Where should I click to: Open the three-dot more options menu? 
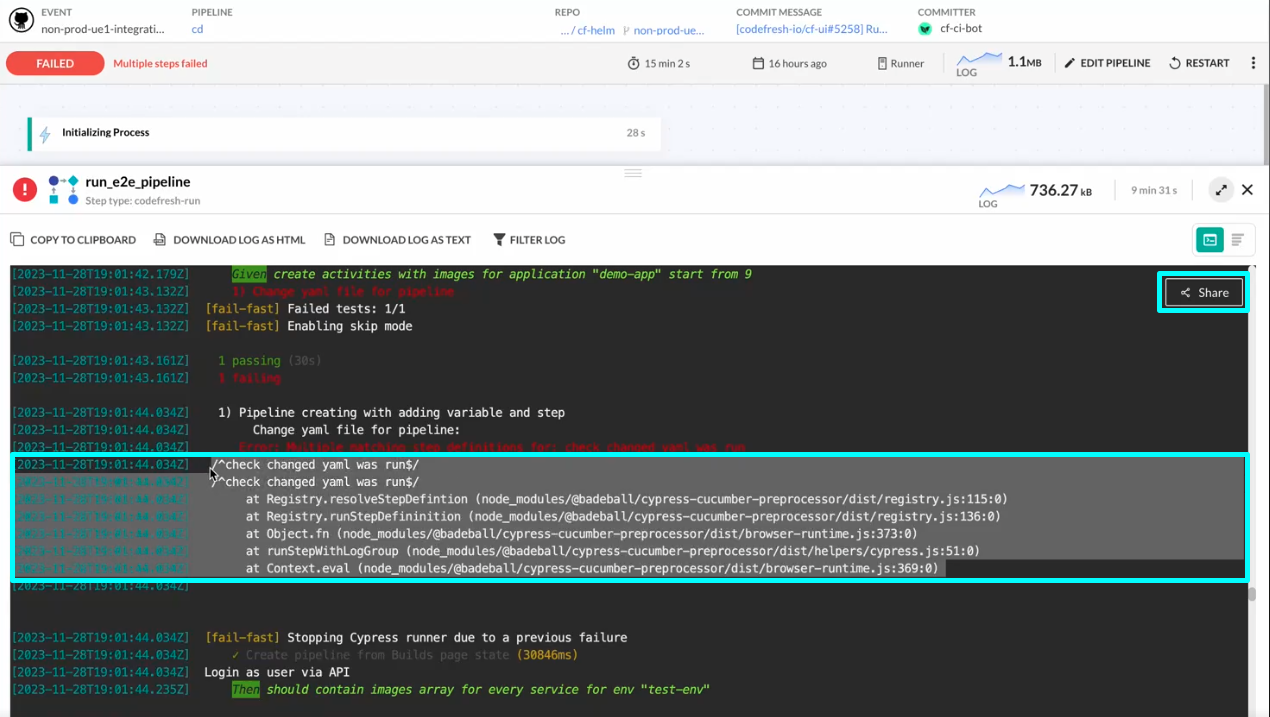pyautogui.click(x=1253, y=63)
